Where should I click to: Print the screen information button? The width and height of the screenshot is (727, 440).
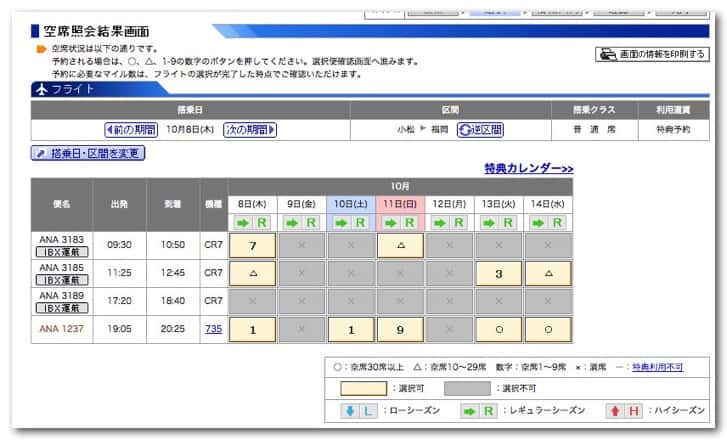click(652, 54)
